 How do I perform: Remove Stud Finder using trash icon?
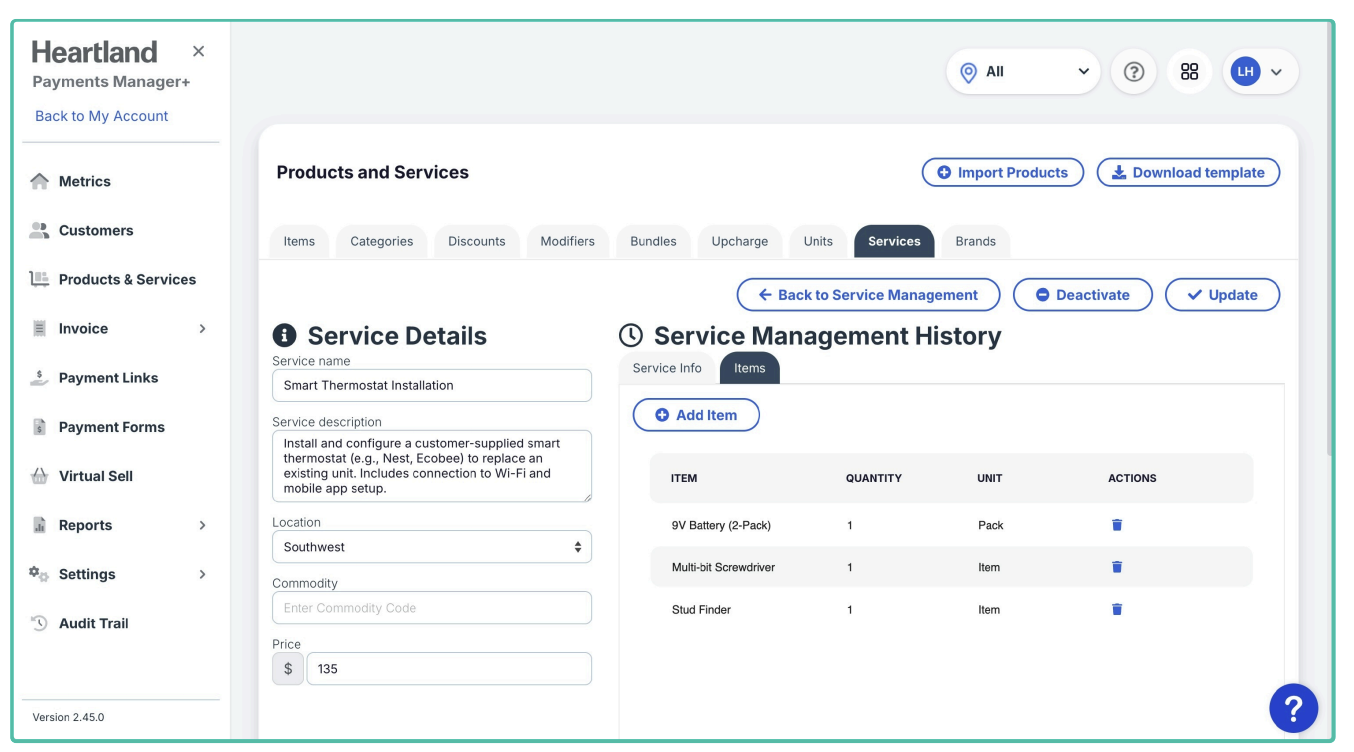tap(1117, 609)
